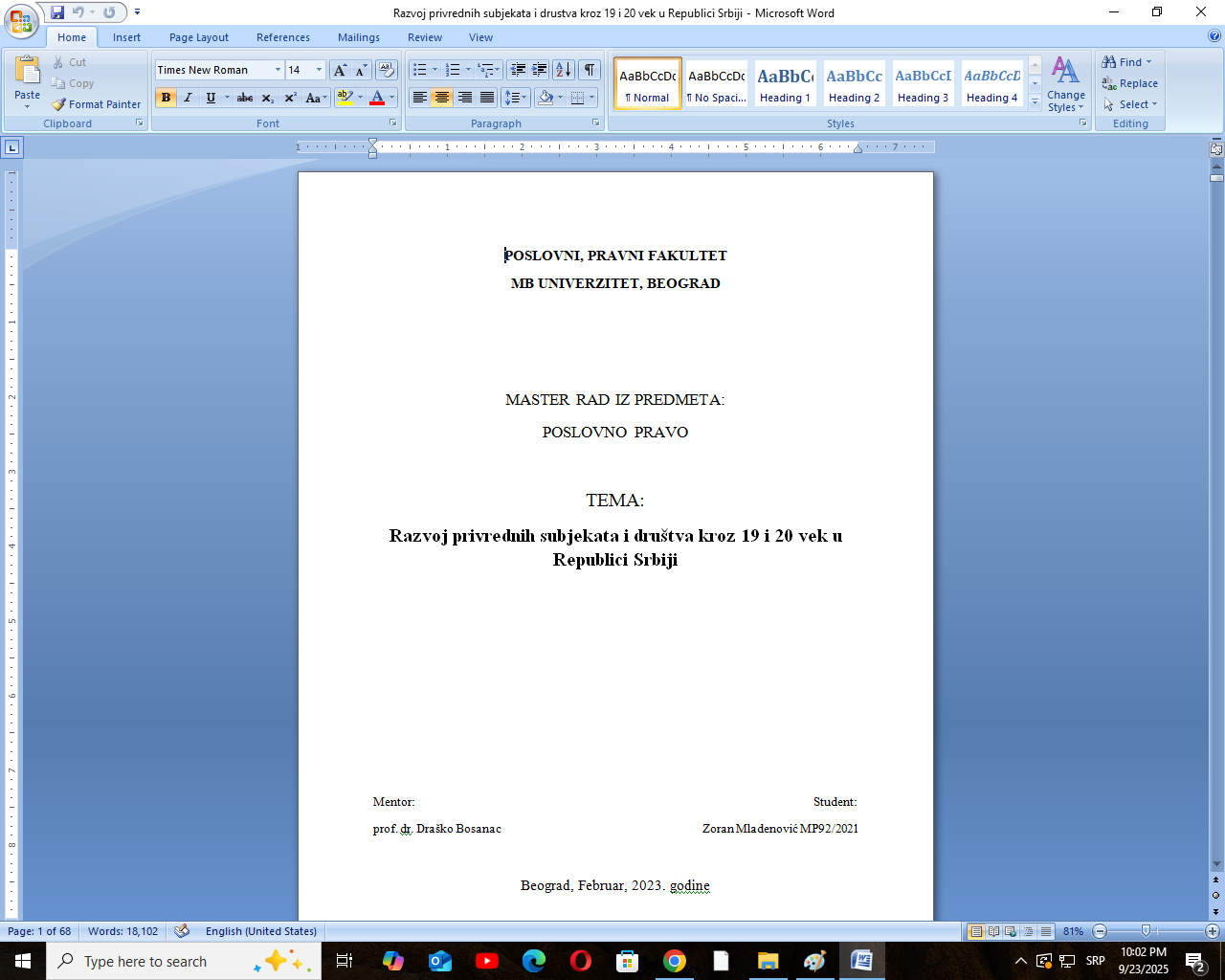Viewport: 1225px width, 980px height.
Task: Expand Numbering dropdown arrow
Action: [x=468, y=70]
